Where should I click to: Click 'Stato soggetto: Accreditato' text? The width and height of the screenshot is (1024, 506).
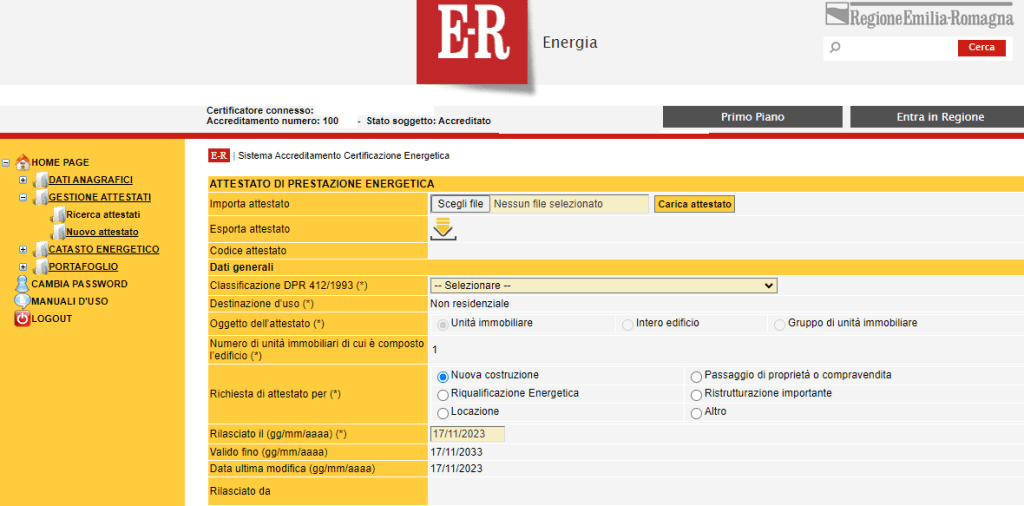(x=428, y=121)
